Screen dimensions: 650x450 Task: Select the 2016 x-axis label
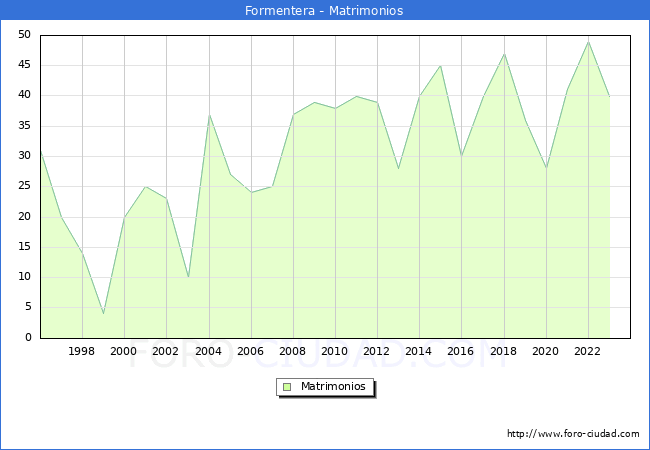pyautogui.click(x=461, y=351)
